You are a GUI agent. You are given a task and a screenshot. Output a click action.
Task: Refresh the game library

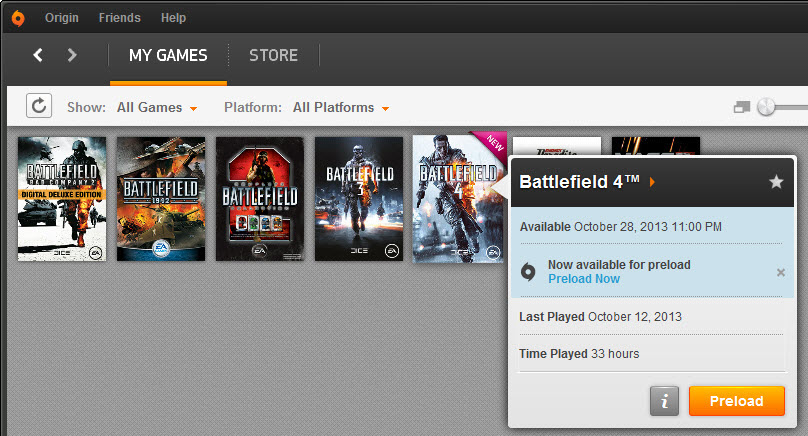[39, 106]
